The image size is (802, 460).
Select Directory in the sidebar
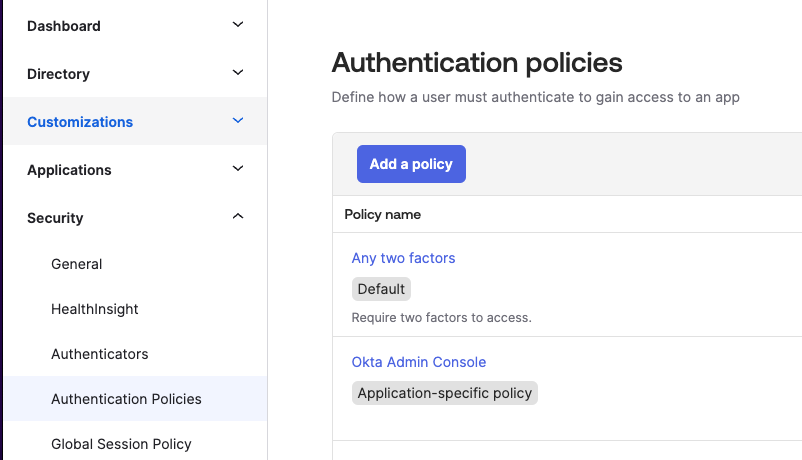[x=58, y=74]
